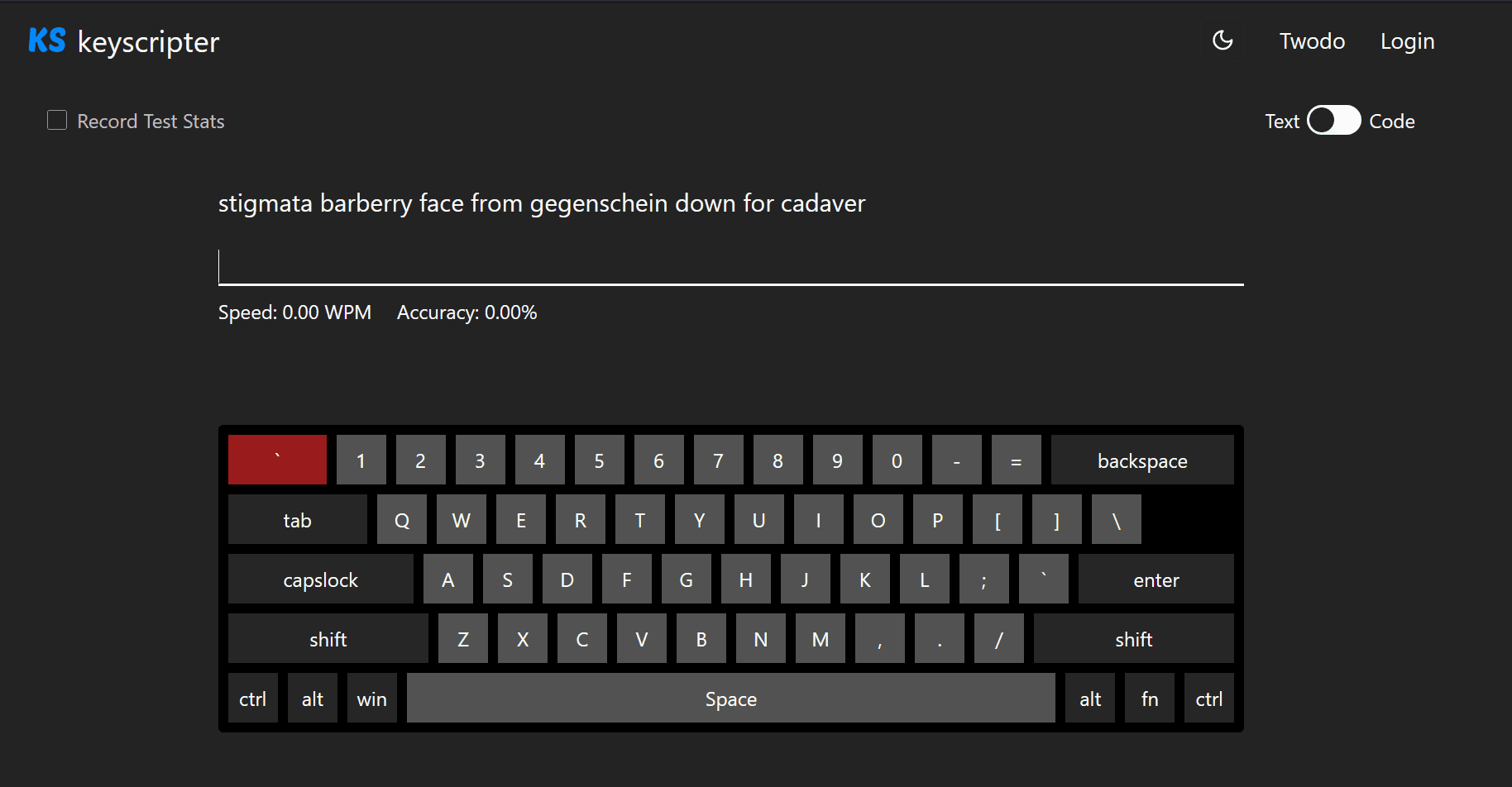Click the number 5 key
Viewport: 1512px width, 787px height.
click(x=599, y=460)
